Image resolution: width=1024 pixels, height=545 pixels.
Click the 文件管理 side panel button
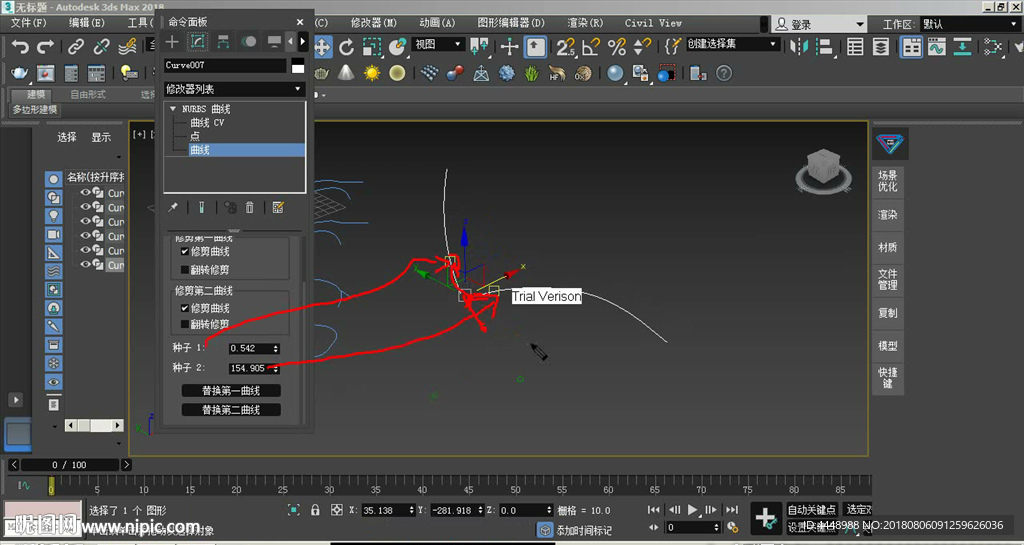pos(888,279)
